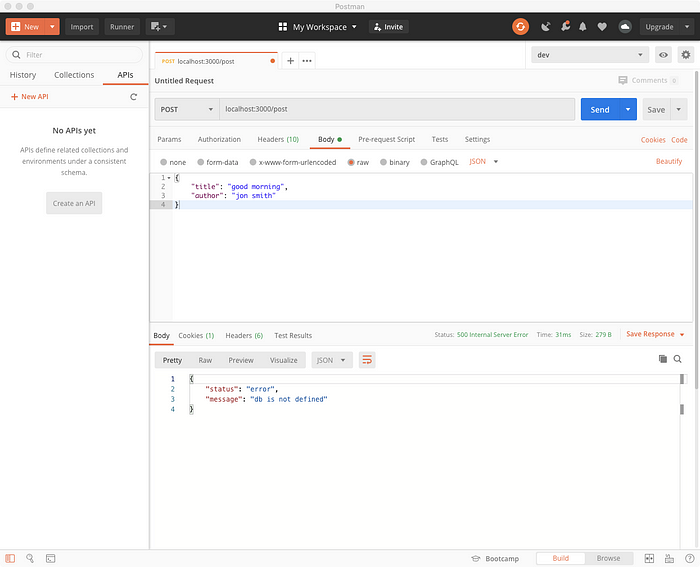
Task: Click the Invite button
Action: tap(388, 27)
